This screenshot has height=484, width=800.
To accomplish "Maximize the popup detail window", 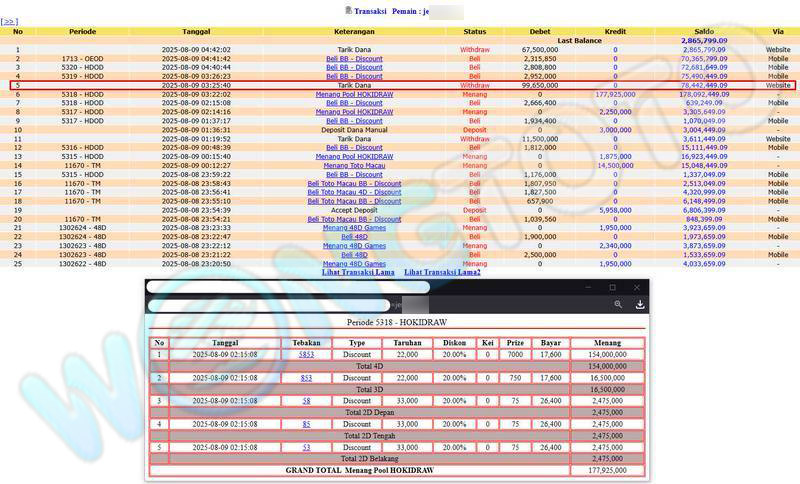I will [x=612, y=287].
